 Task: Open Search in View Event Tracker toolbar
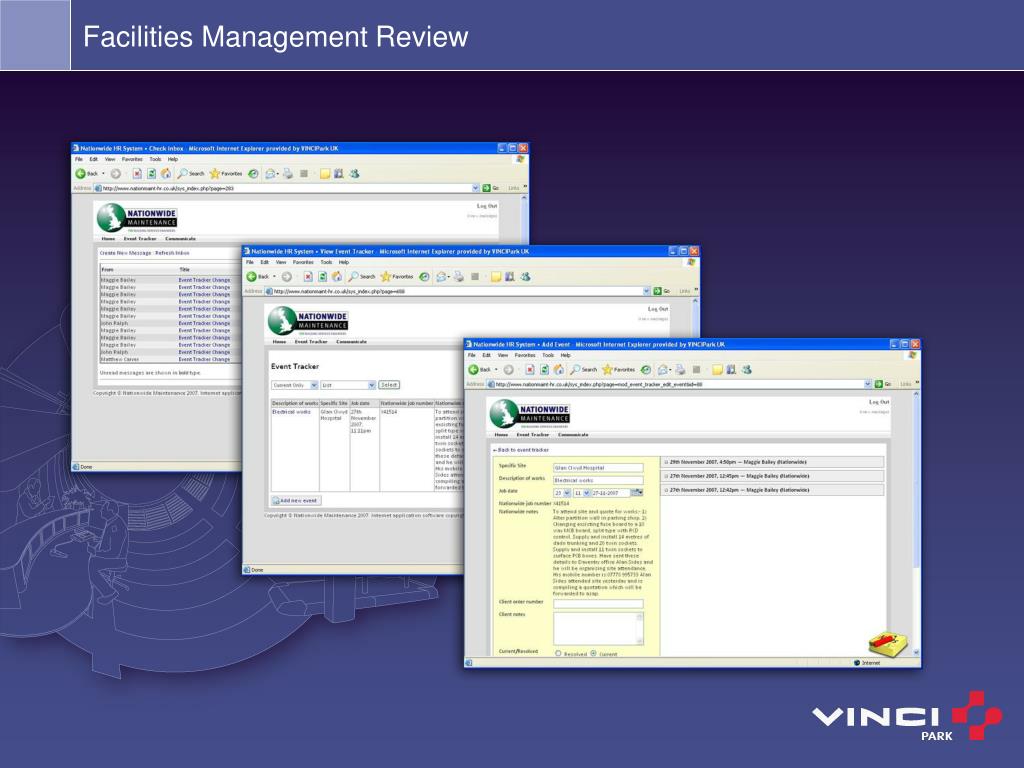[x=362, y=277]
